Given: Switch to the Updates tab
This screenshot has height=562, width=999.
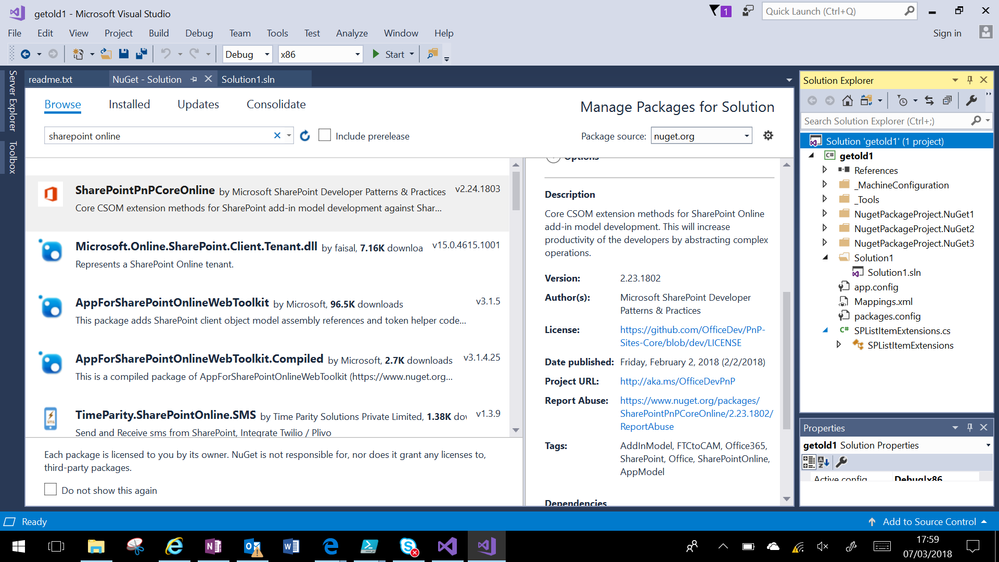Looking at the screenshot, I should tap(198, 104).
